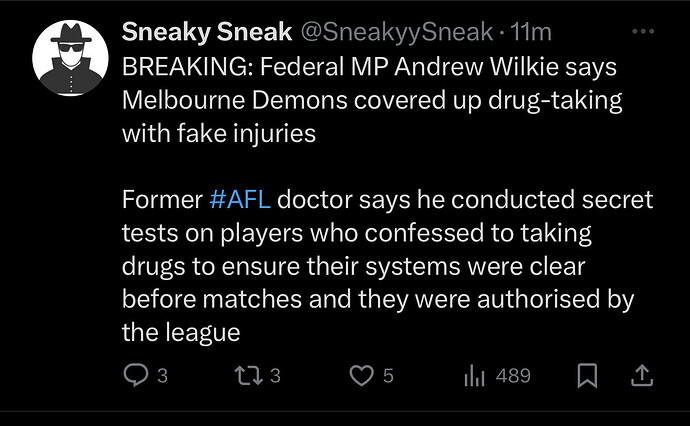Viewport: 690px width, 426px height.
Task: Bookmark this Sneaky Sneak tweet
Action: (x=587, y=375)
